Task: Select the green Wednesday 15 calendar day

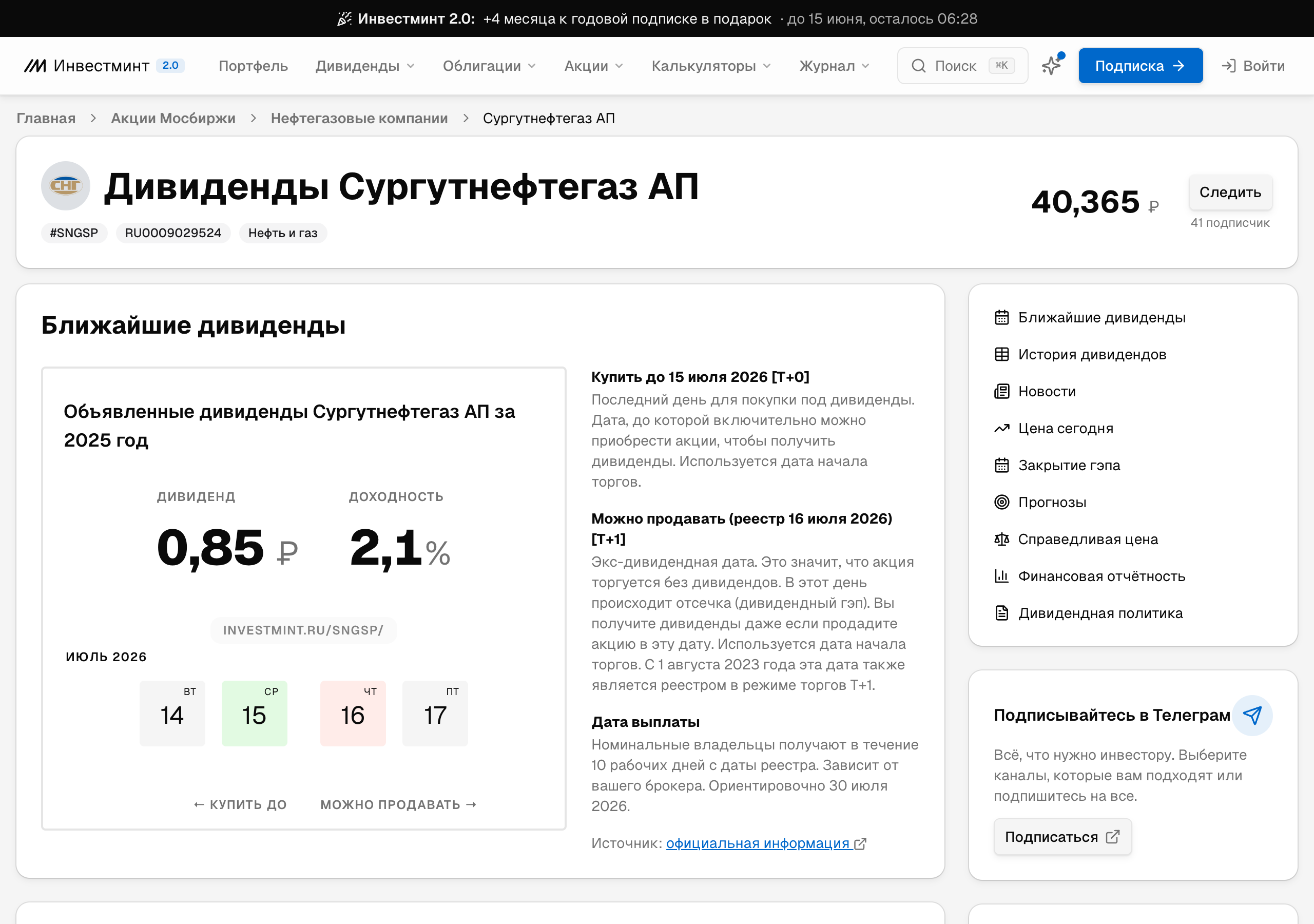Action: tap(254, 713)
